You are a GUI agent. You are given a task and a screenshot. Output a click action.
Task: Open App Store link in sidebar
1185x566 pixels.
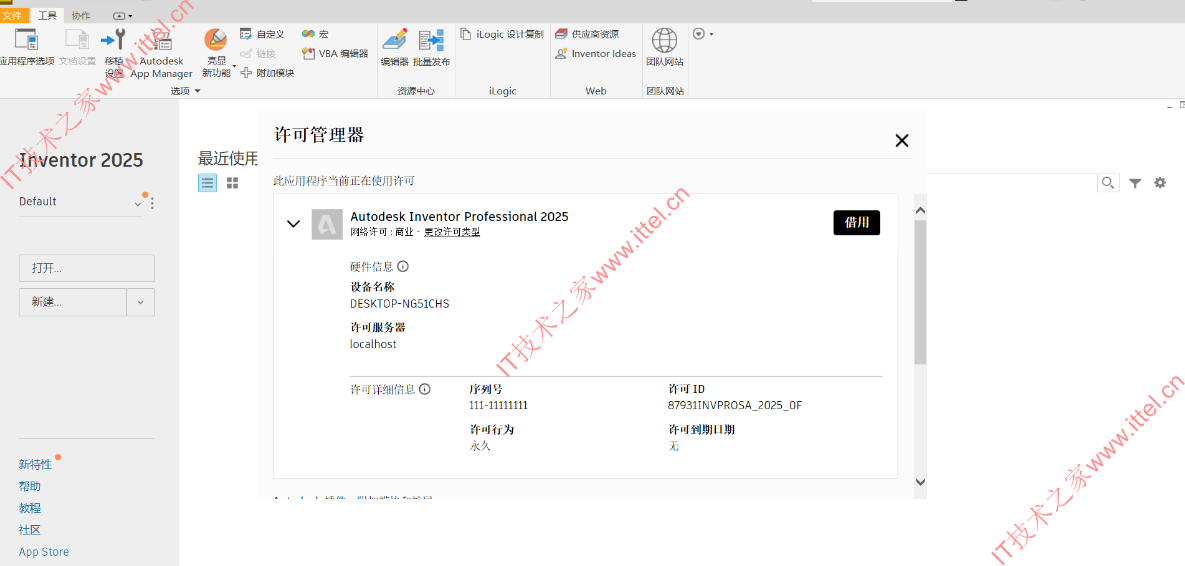pos(44,552)
